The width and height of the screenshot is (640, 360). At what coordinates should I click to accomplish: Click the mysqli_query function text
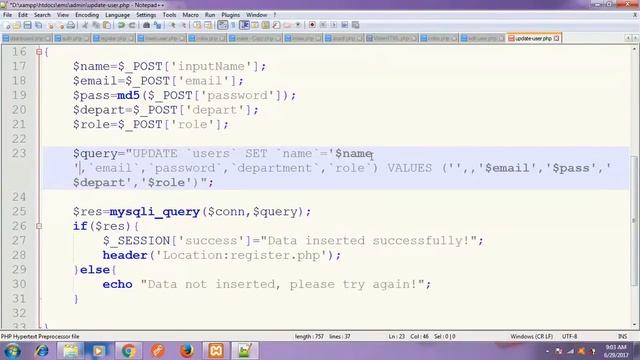click(155, 212)
